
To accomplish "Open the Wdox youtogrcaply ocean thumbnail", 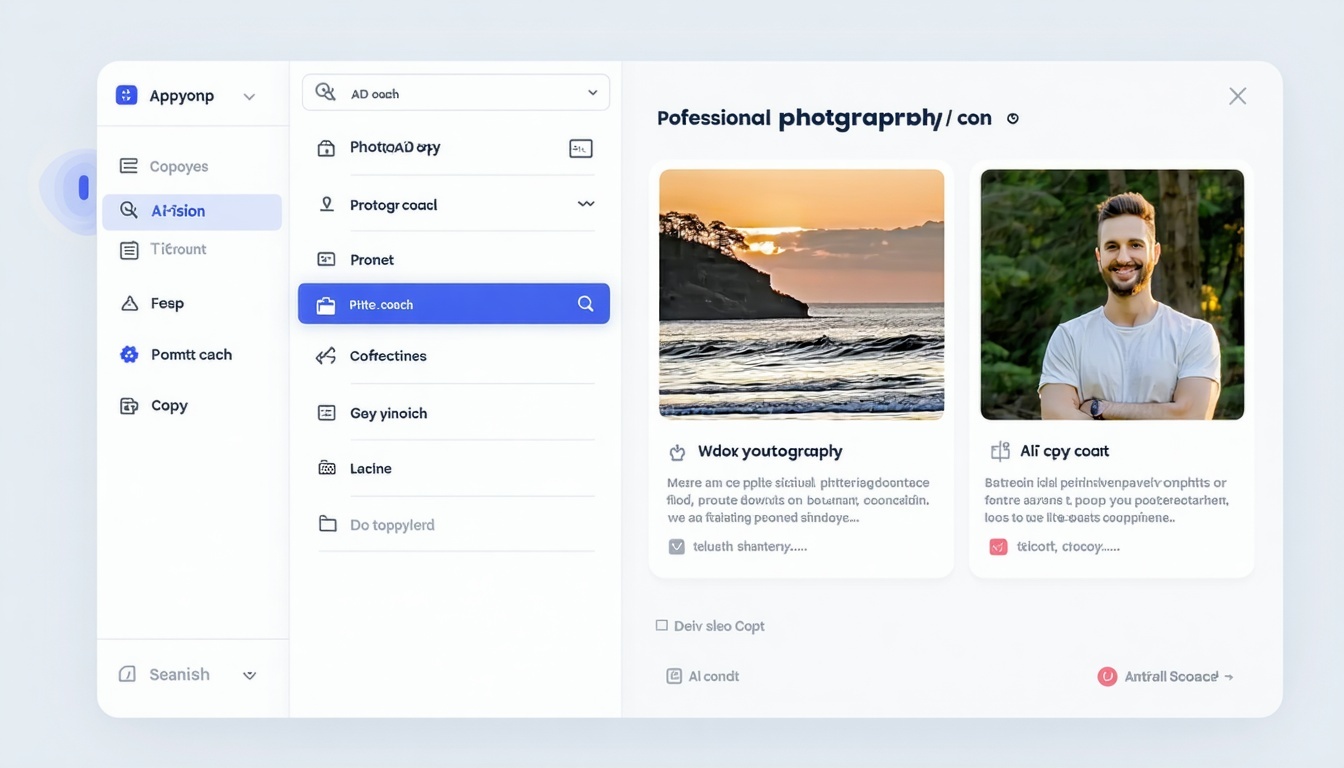I will tap(800, 293).
